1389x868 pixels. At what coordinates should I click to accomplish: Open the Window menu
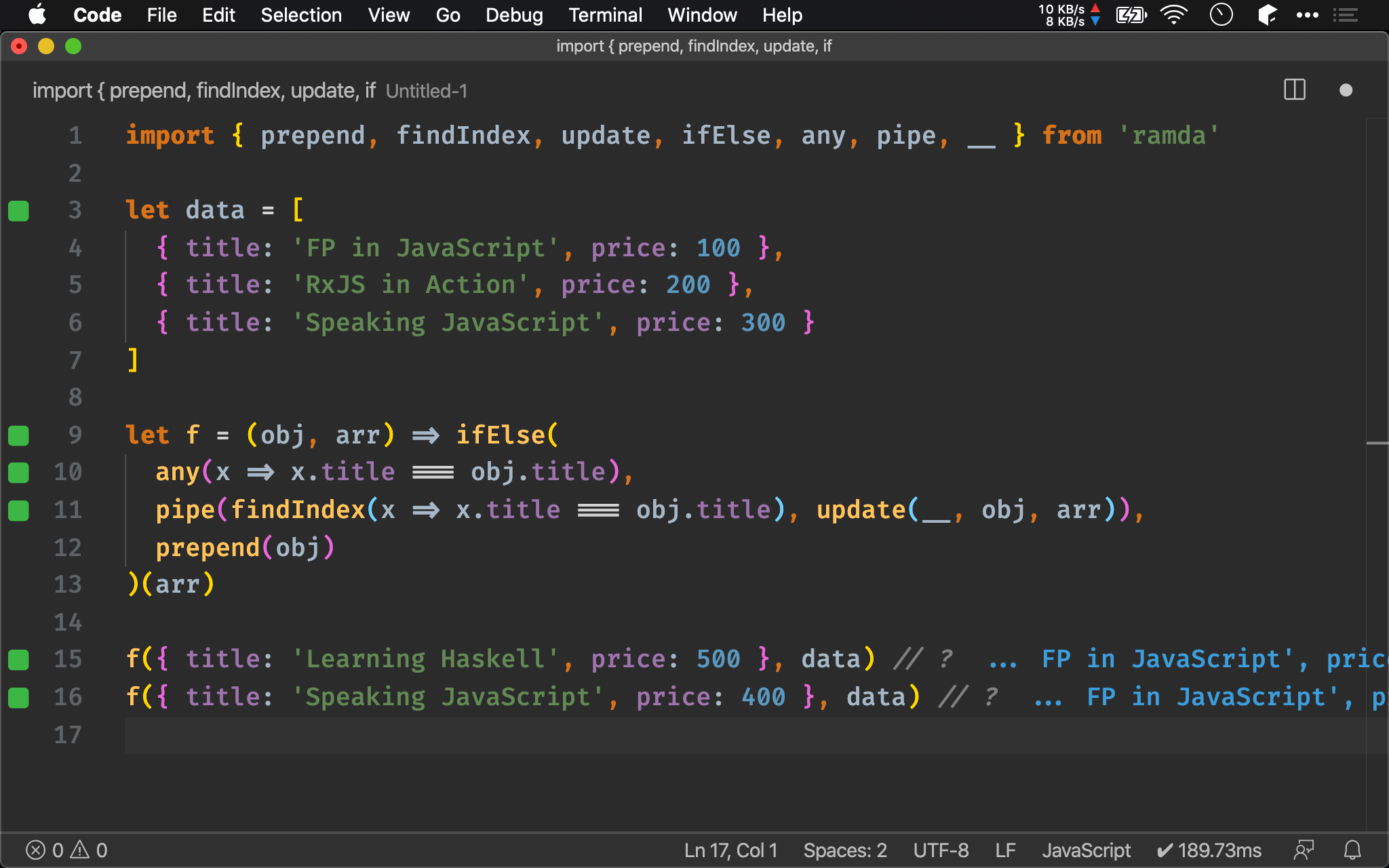(702, 15)
